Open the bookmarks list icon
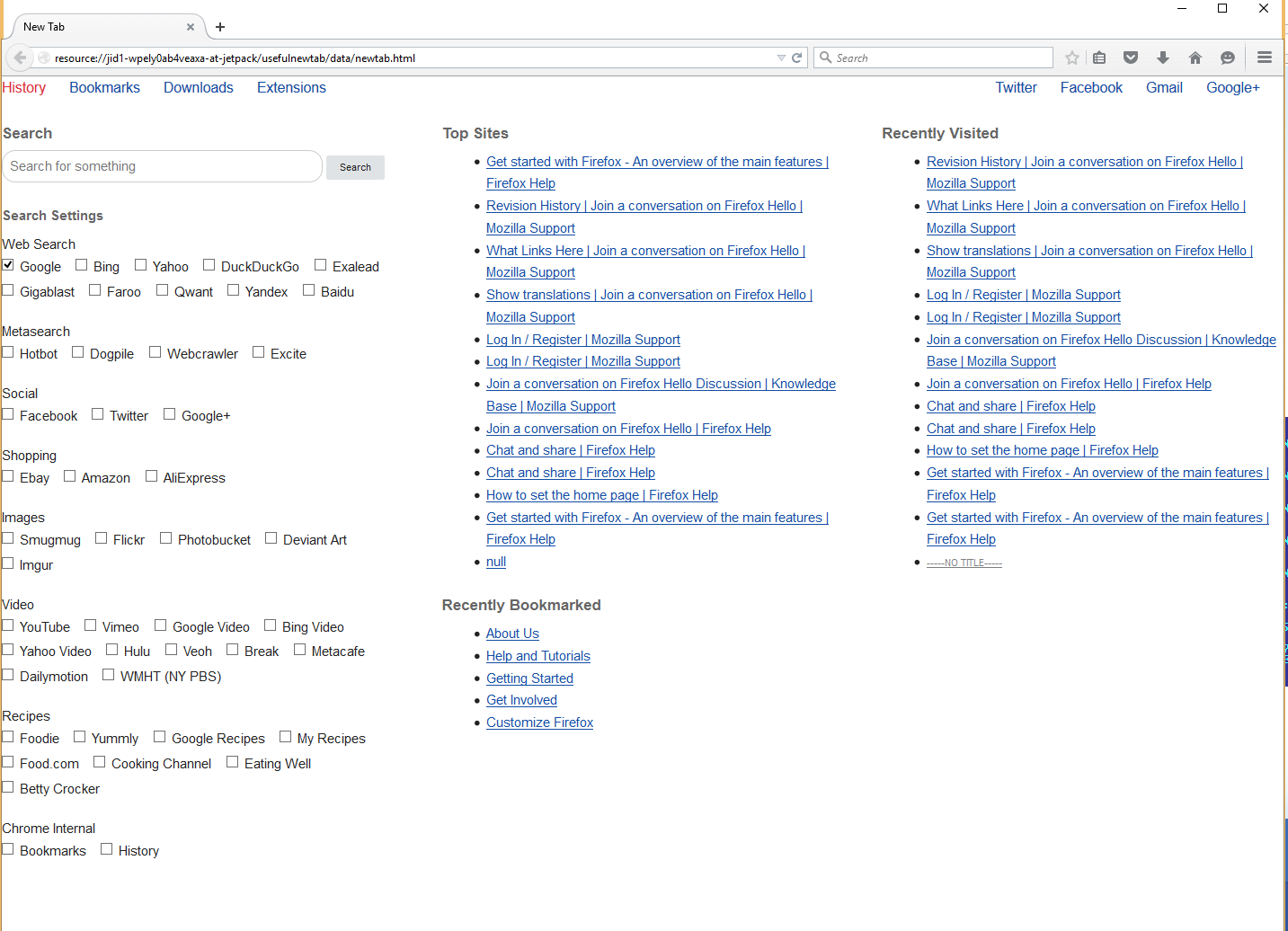The width and height of the screenshot is (1288, 931). 1099,58
